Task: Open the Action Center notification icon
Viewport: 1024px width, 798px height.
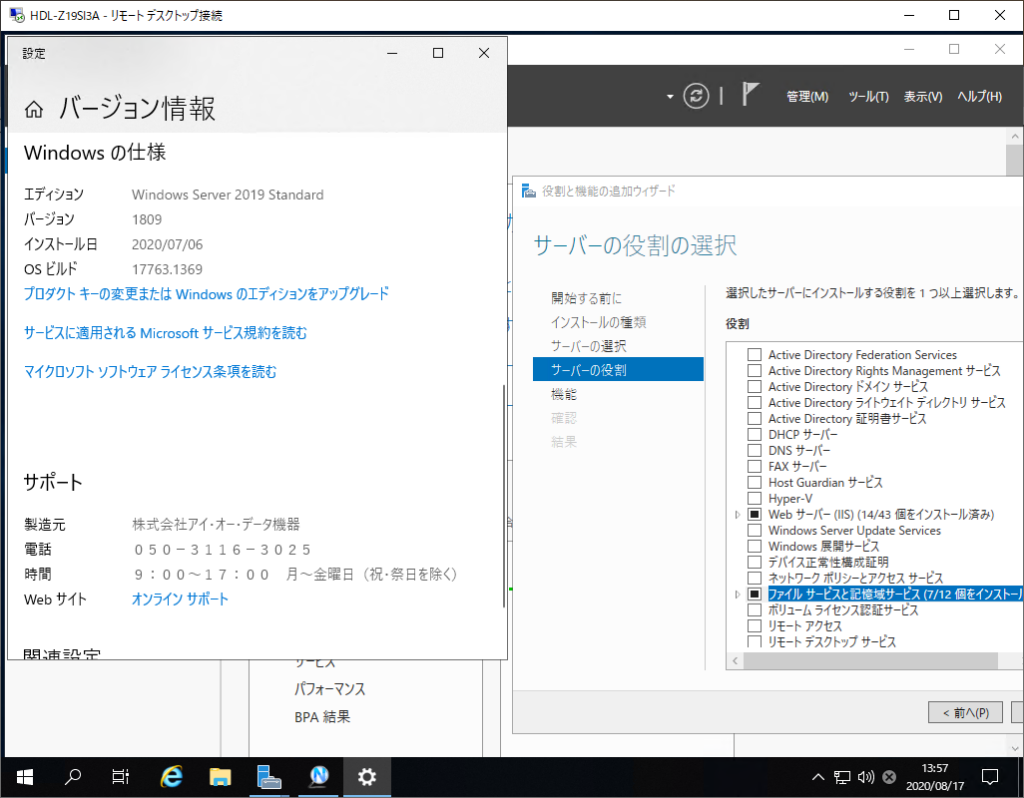Action: [x=990, y=777]
